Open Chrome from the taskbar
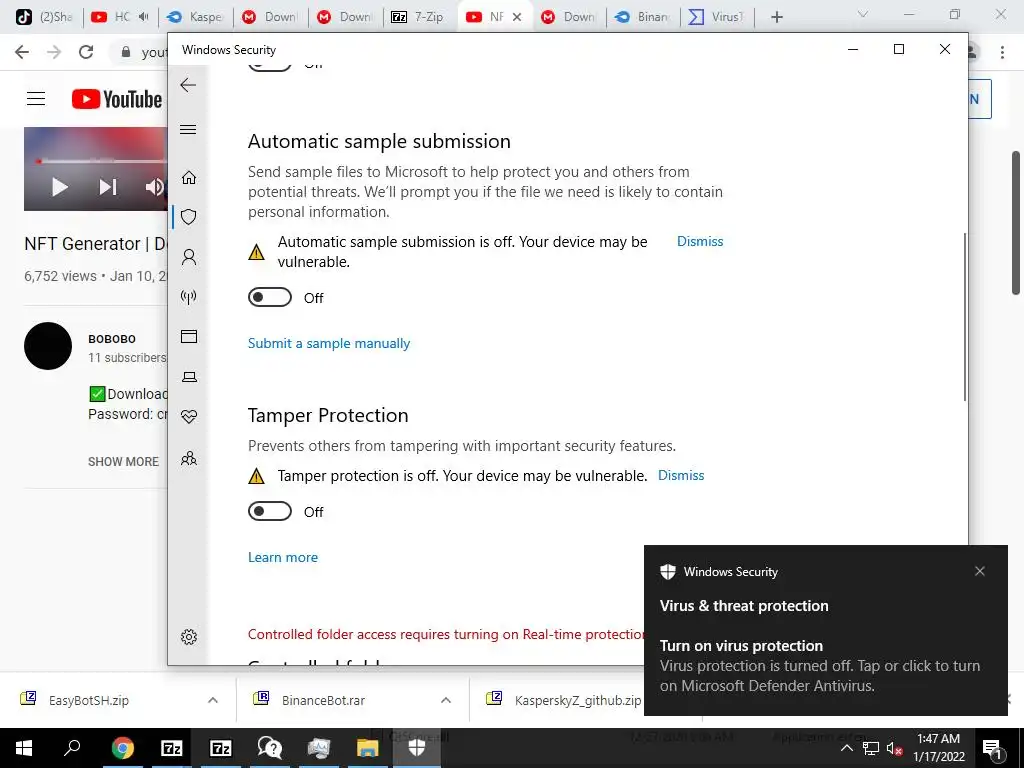 pyautogui.click(x=122, y=748)
